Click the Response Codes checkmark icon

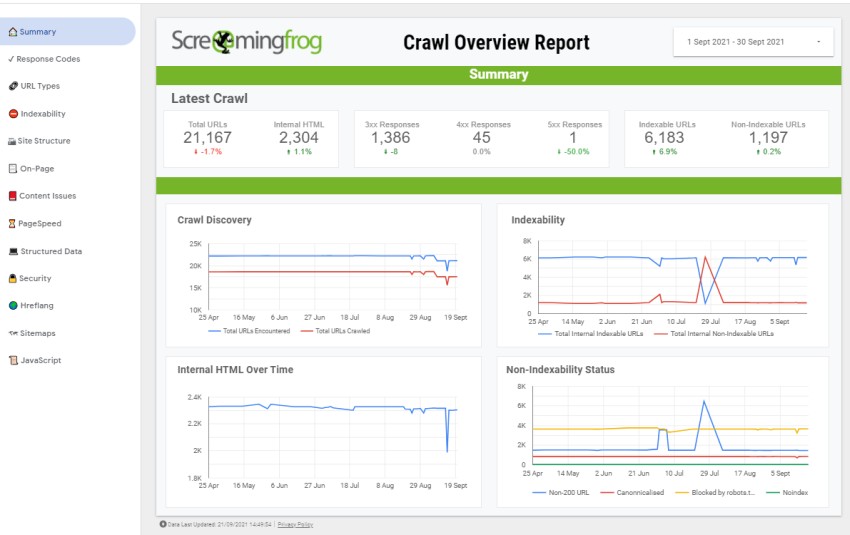pyautogui.click(x=11, y=59)
